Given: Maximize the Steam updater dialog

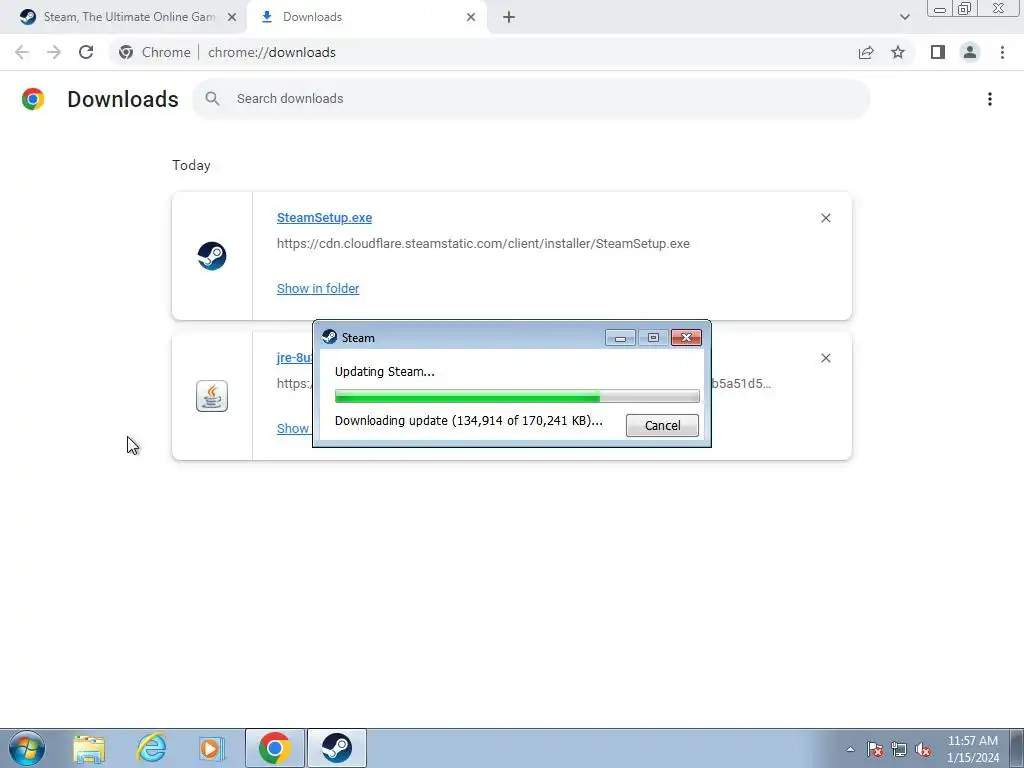Looking at the screenshot, I should (653, 338).
